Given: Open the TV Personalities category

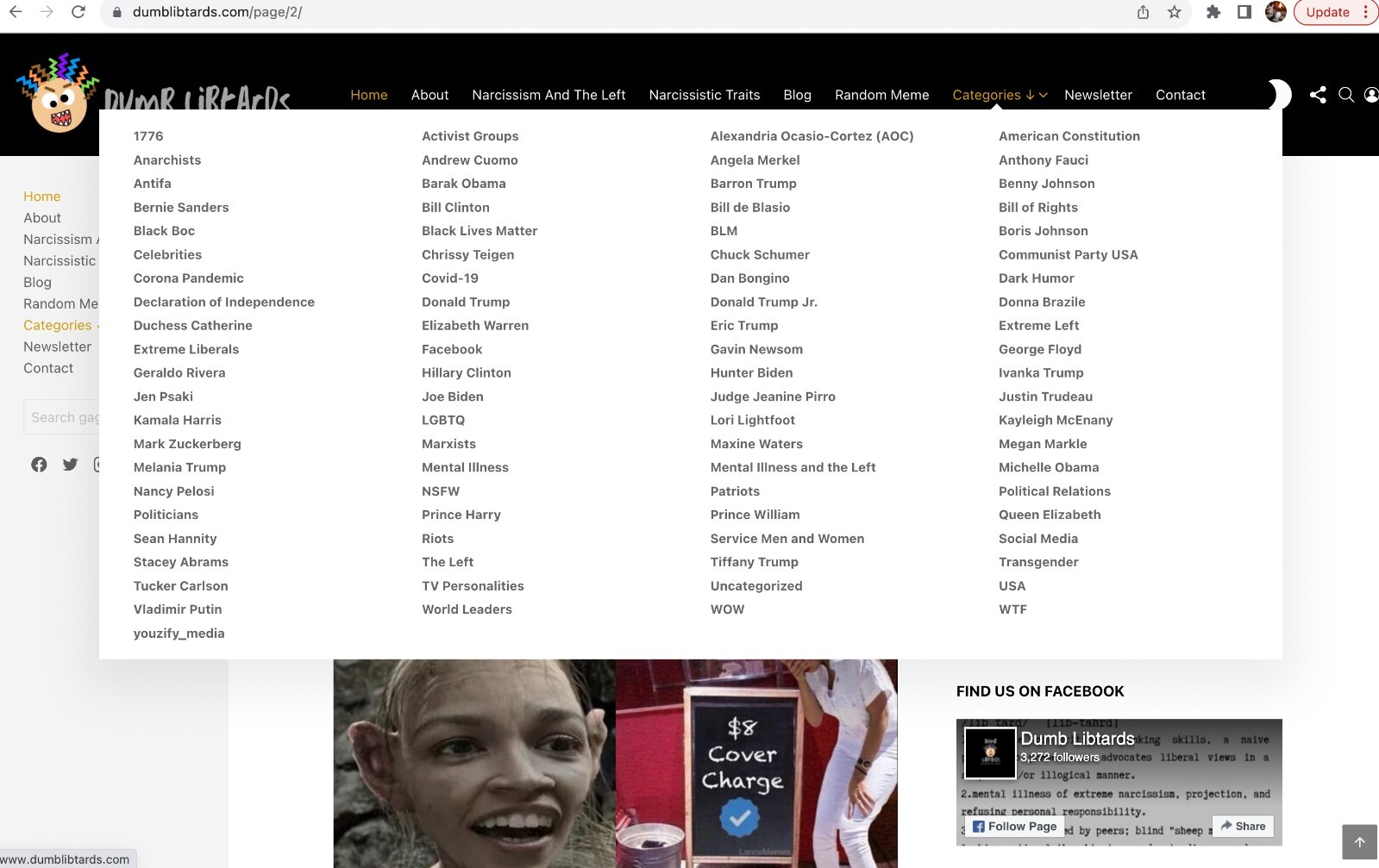Looking at the screenshot, I should (x=473, y=586).
